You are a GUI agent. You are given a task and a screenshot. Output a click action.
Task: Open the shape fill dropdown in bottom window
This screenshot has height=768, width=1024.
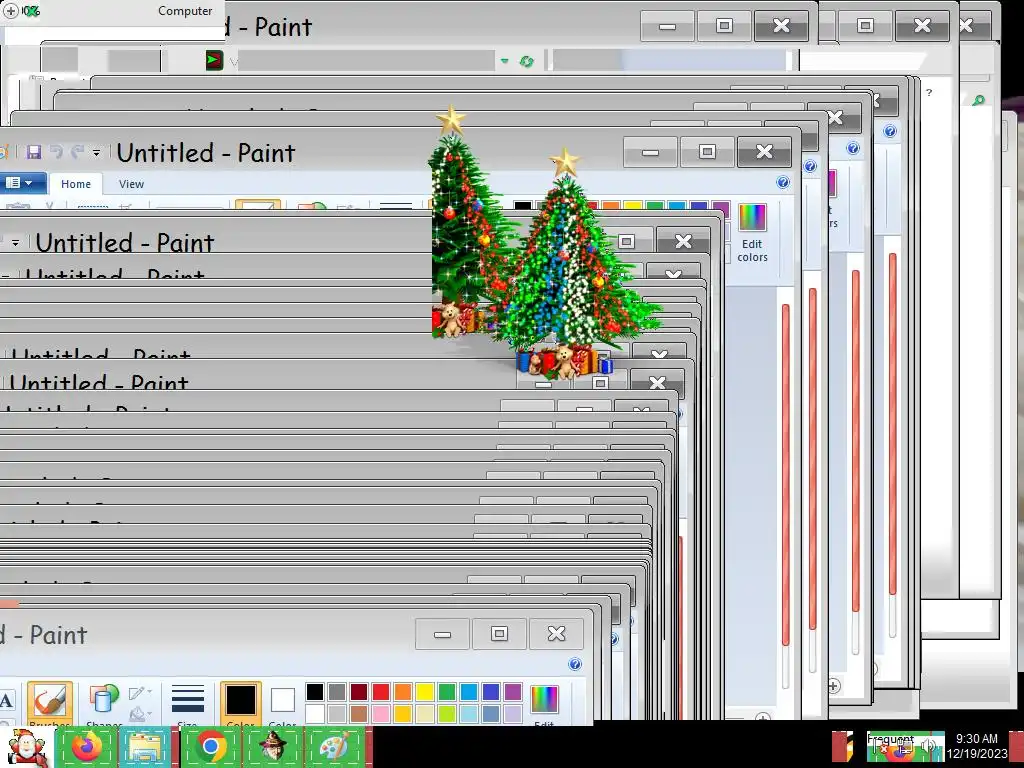point(140,714)
